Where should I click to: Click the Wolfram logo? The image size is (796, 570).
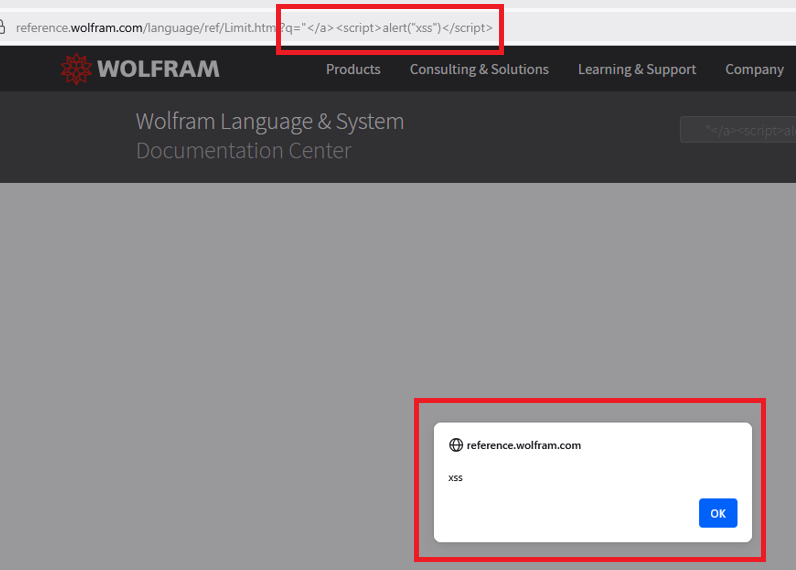[140, 69]
